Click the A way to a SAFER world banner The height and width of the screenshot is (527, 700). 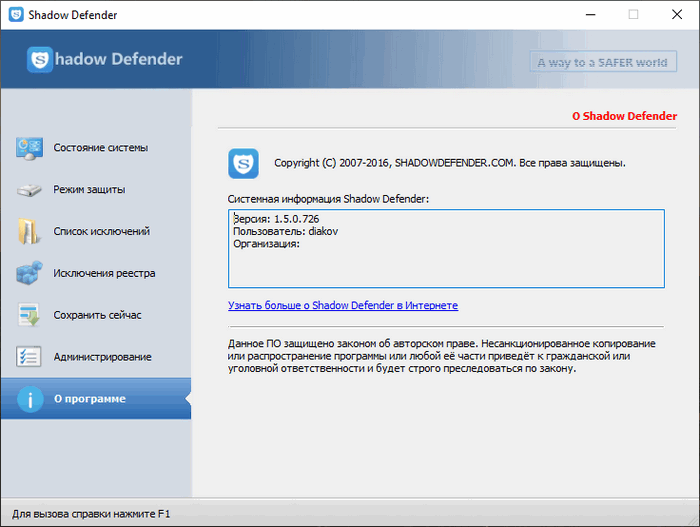pos(603,62)
